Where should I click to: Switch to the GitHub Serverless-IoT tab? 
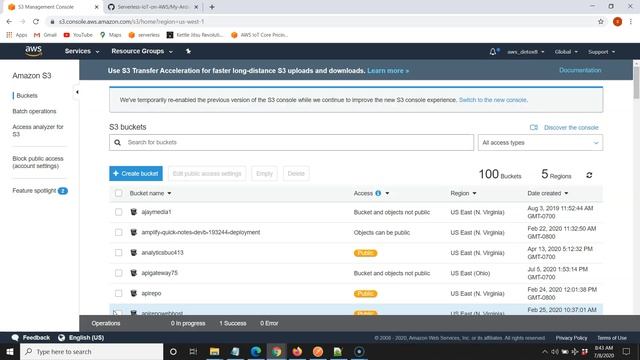[153, 7]
